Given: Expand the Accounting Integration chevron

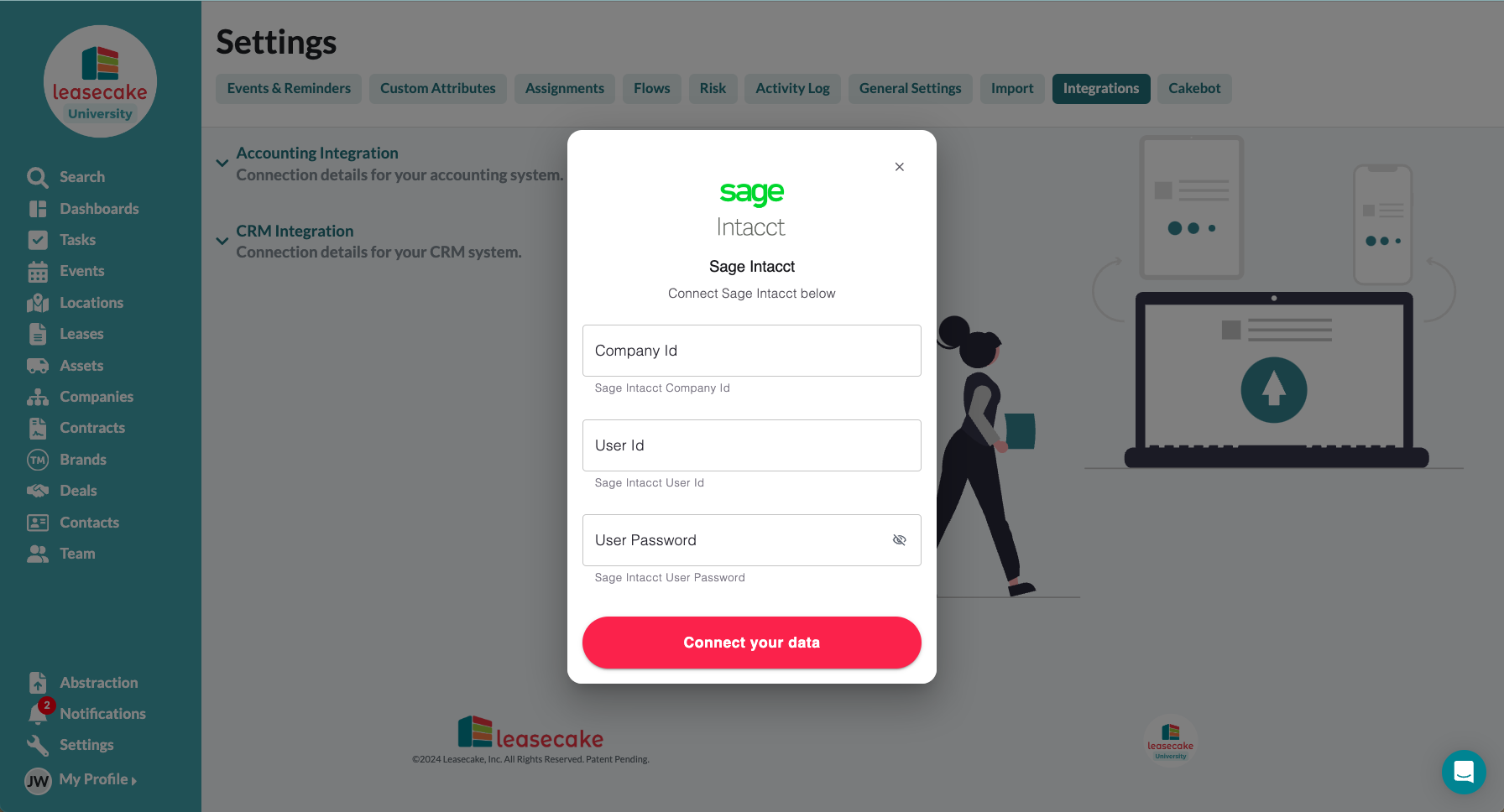Looking at the screenshot, I should 222,164.
